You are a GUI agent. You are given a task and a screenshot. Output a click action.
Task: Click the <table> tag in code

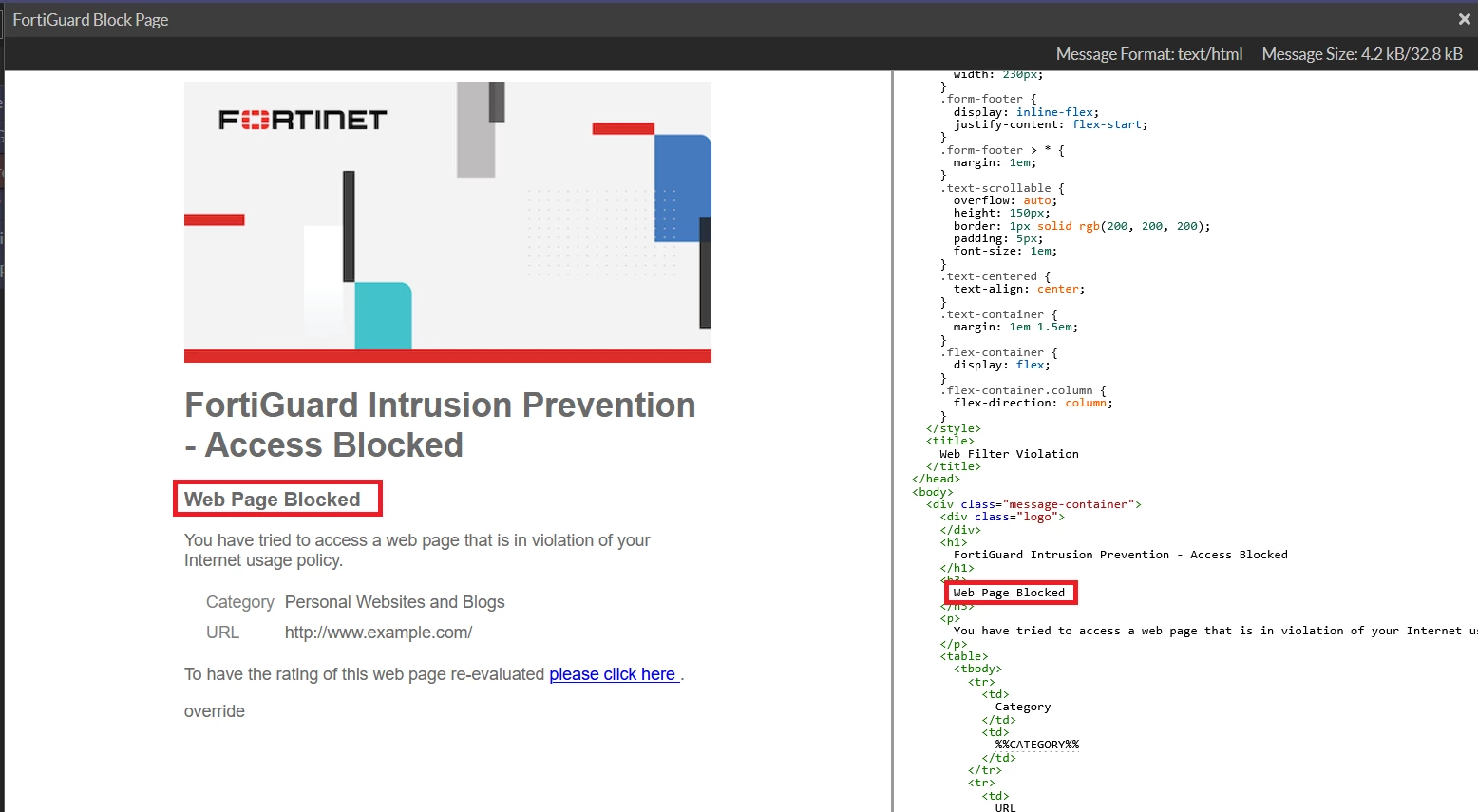coord(964,656)
